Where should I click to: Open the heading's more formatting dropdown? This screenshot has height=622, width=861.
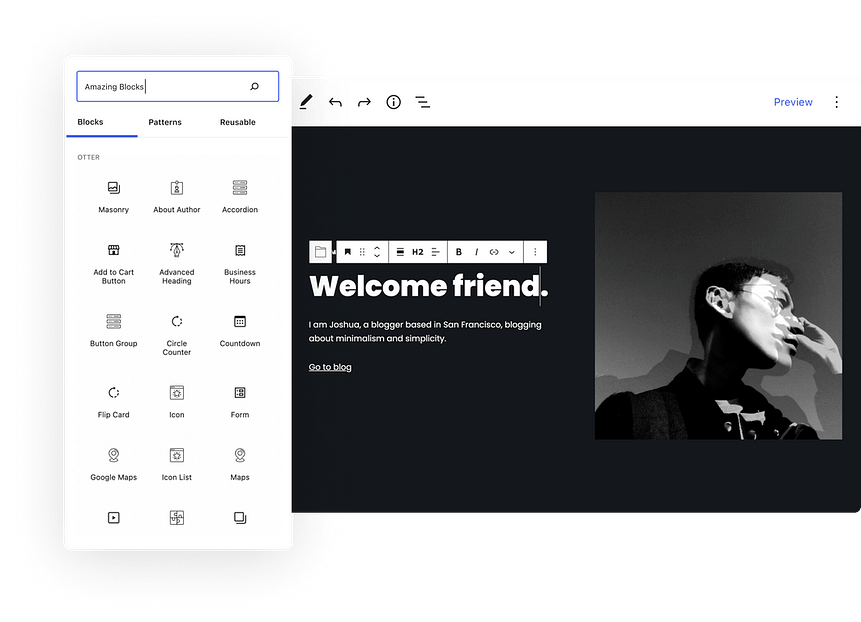click(x=511, y=251)
